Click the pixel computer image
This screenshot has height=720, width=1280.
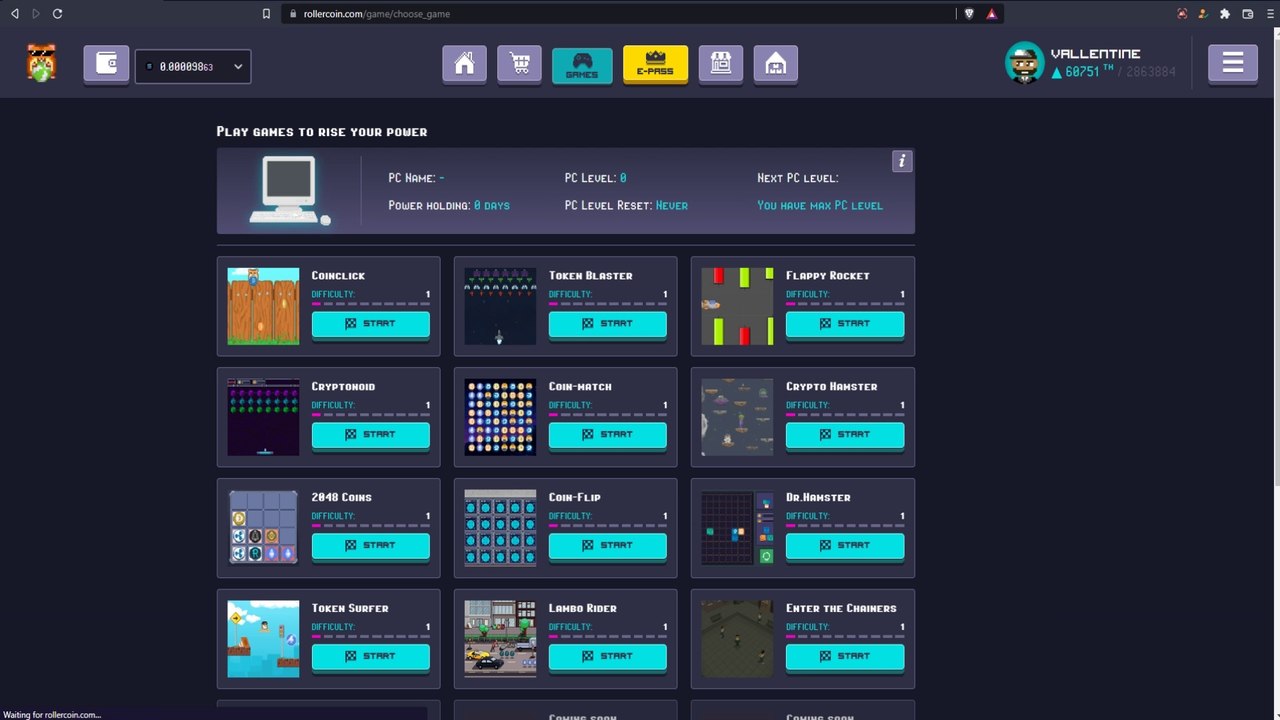pos(289,190)
